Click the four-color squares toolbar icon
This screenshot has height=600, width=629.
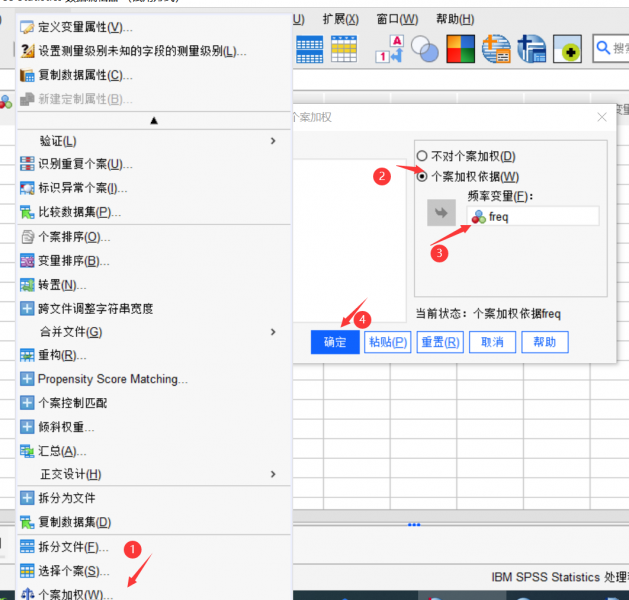(461, 49)
